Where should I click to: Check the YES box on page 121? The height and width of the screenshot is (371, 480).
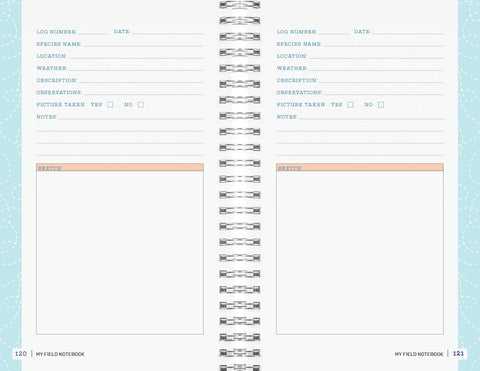point(350,105)
